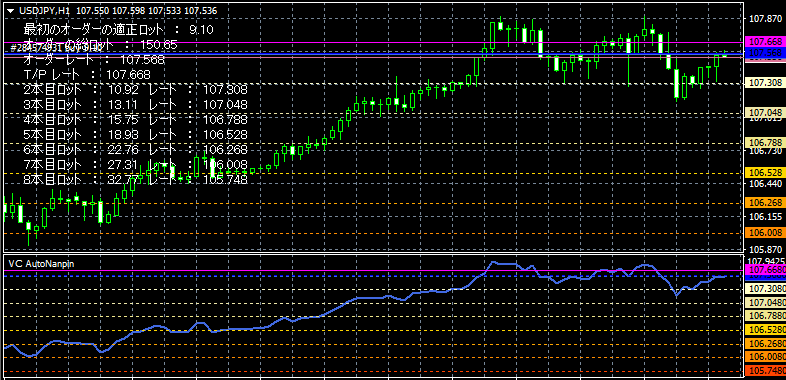Viewport: 786px width, 380px height.
Task: Click the orange 106.268 level label
Action: pos(764,203)
